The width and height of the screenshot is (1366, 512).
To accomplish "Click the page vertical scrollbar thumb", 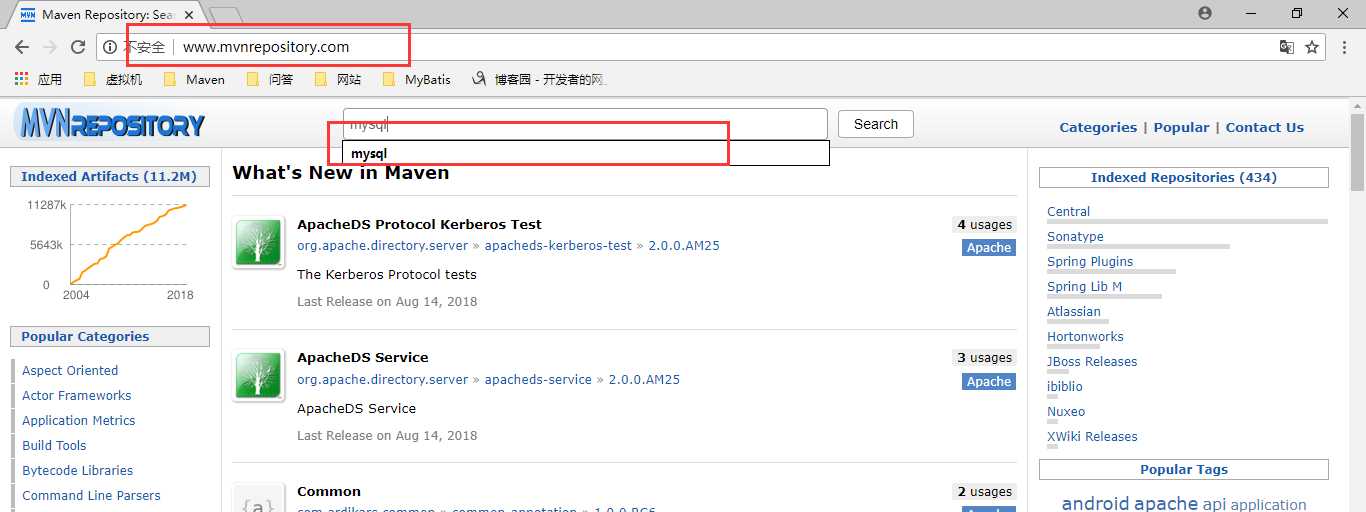I will point(1357,153).
